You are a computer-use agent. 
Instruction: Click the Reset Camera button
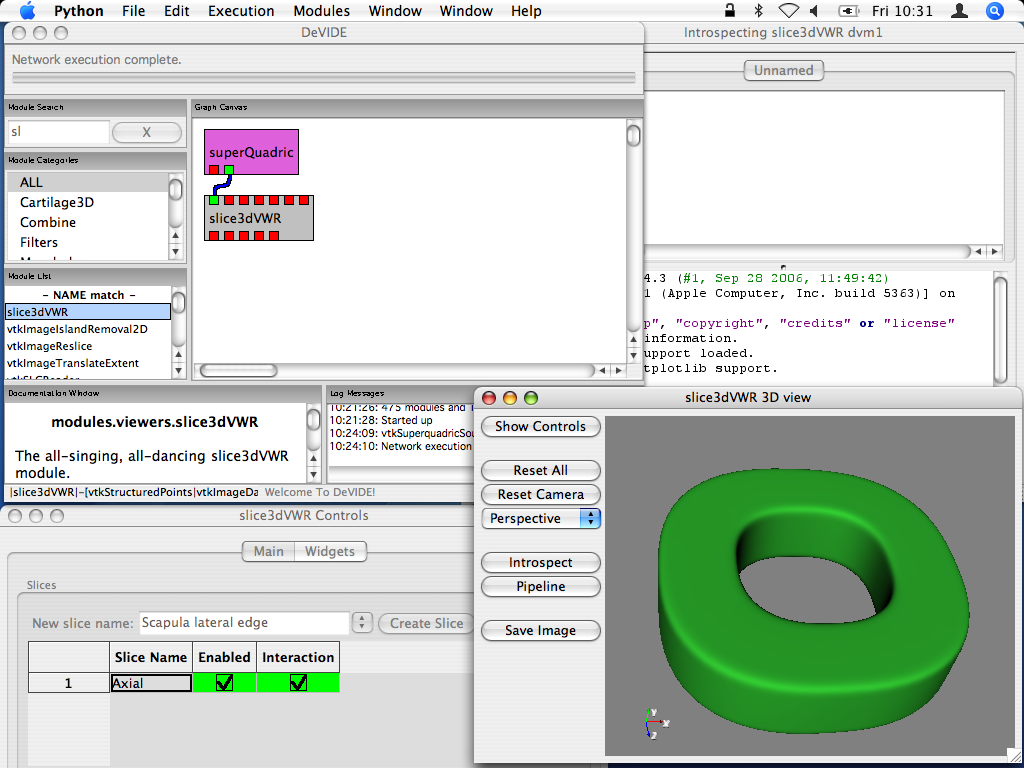pos(541,494)
